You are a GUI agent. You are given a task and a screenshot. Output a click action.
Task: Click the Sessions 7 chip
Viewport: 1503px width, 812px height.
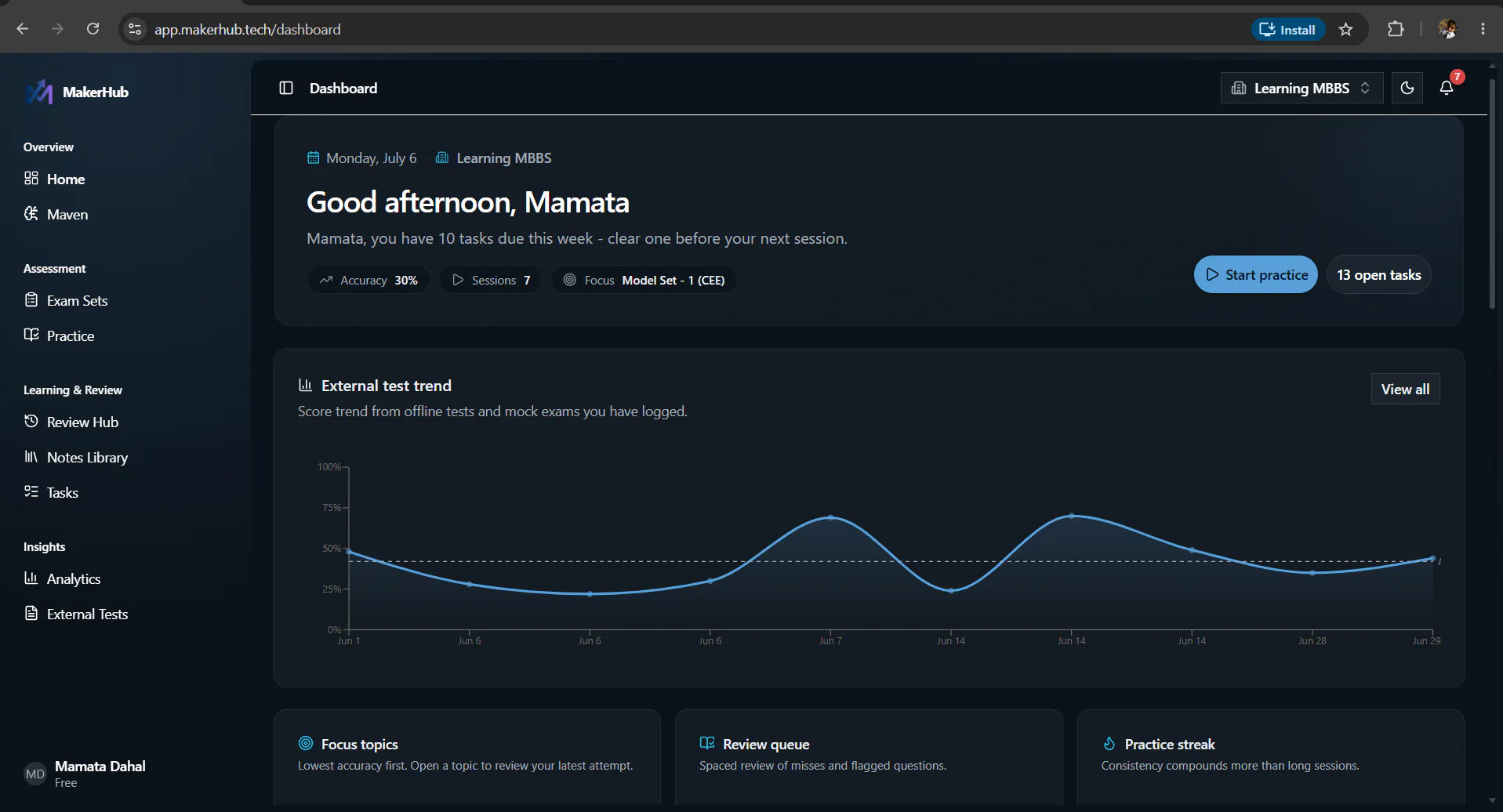pos(491,280)
